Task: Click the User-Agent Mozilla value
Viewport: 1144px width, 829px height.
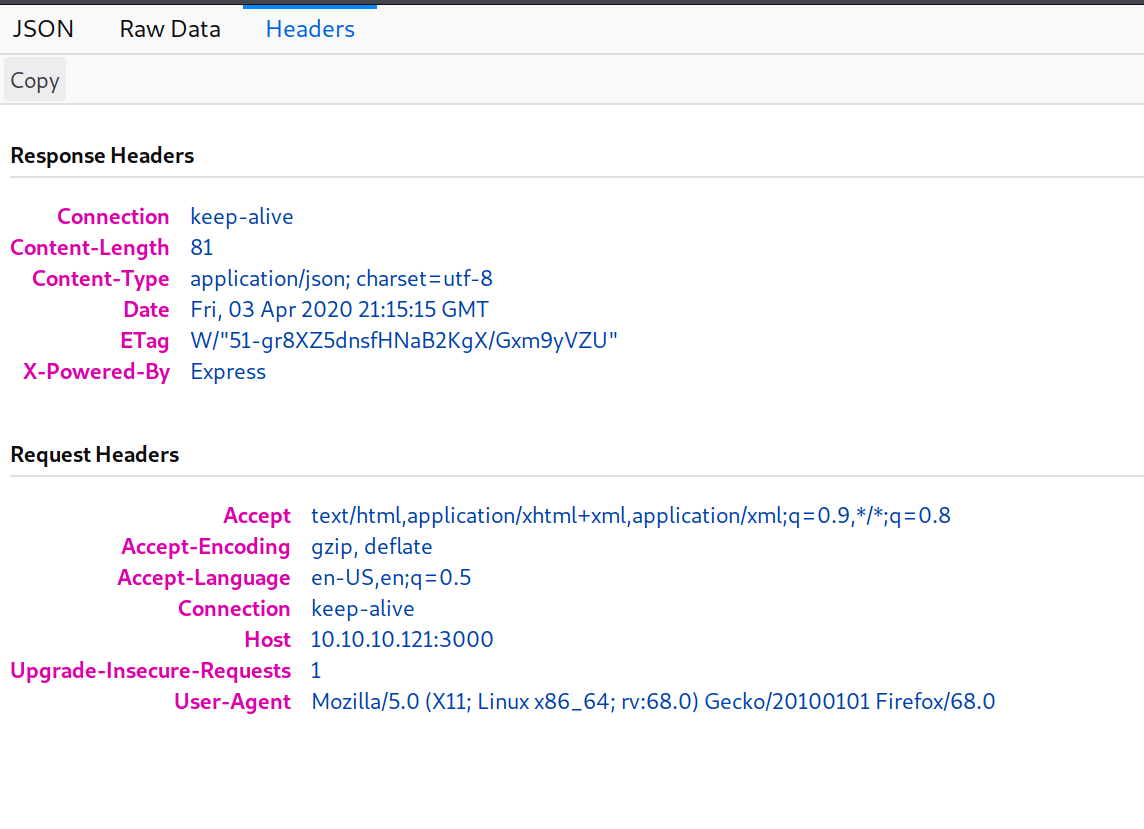Action: coord(653,702)
